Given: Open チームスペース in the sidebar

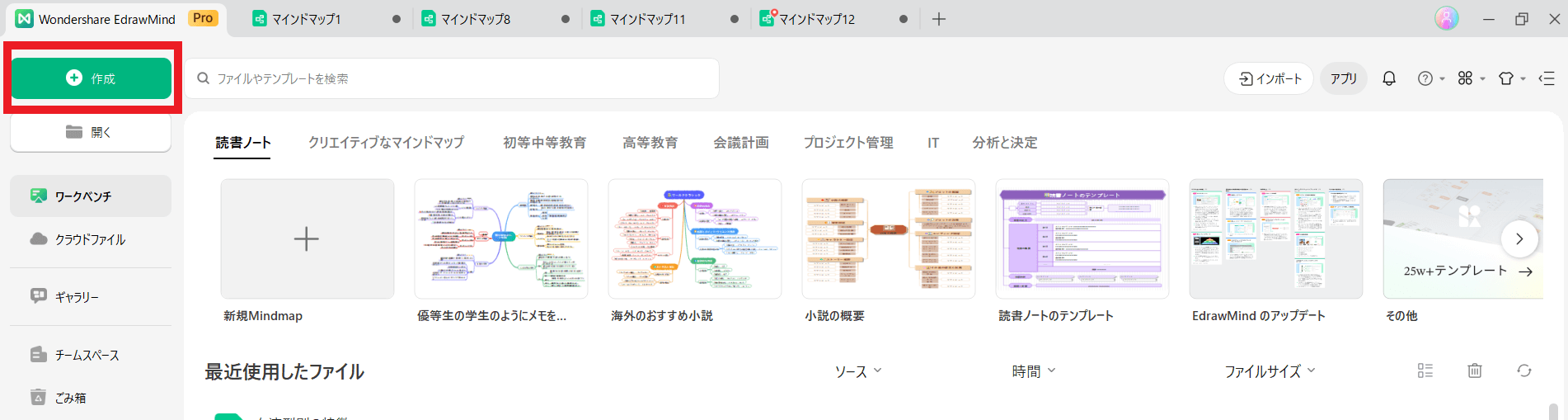Looking at the screenshot, I should coord(91,355).
